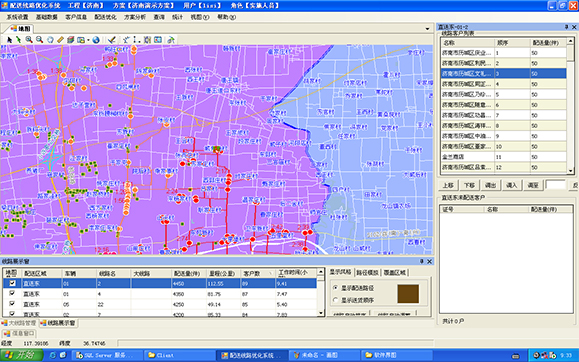The width and height of the screenshot is (579, 362).
Task: Click the brush clear tool icon
Action: [x=112, y=40]
